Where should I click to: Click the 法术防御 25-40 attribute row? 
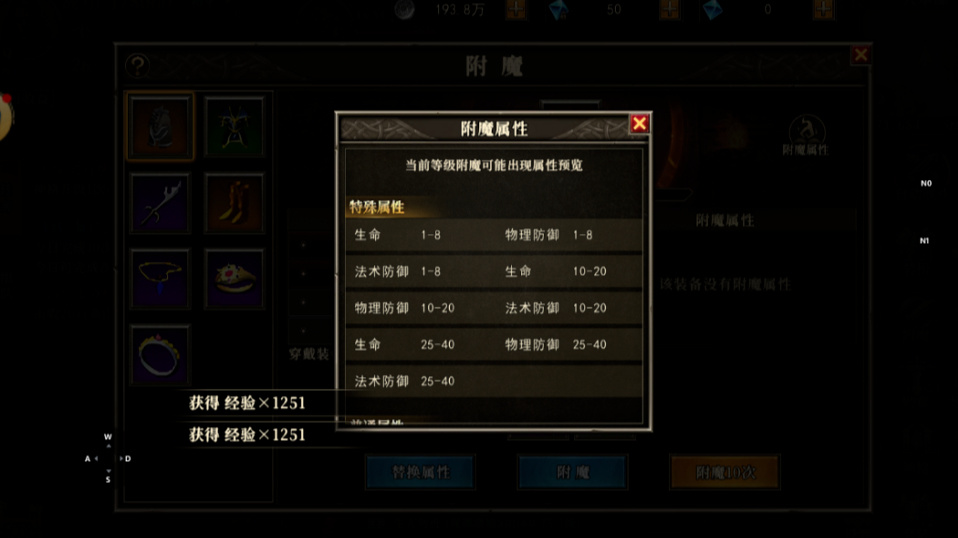(494, 381)
